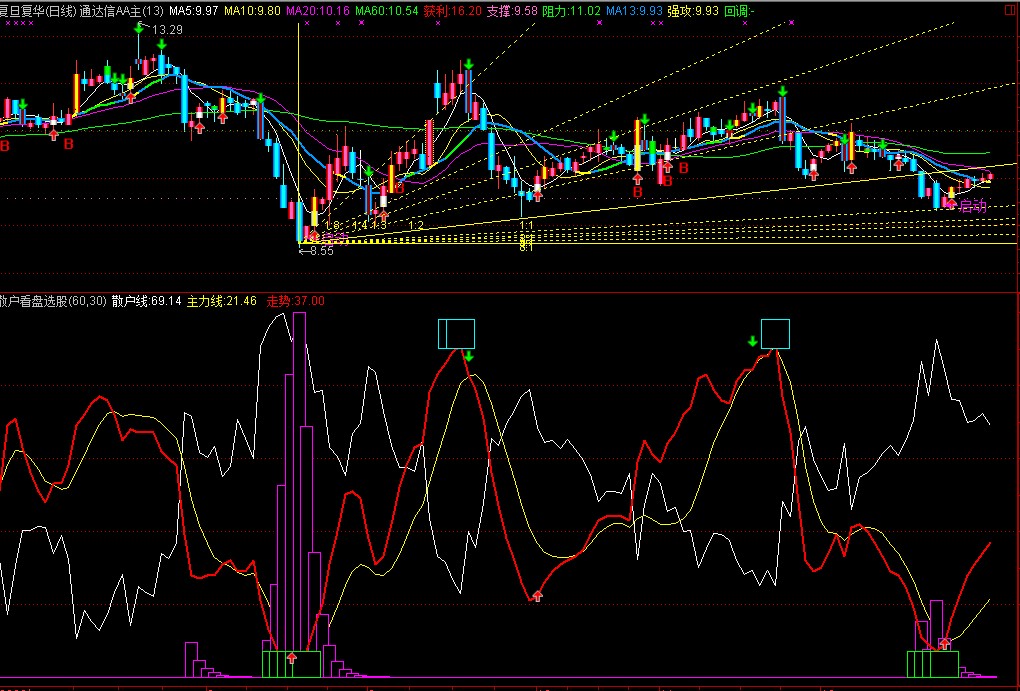The image size is (1020, 691).
Task: Select the 主力线:21.46 legend label
Action: point(222,300)
